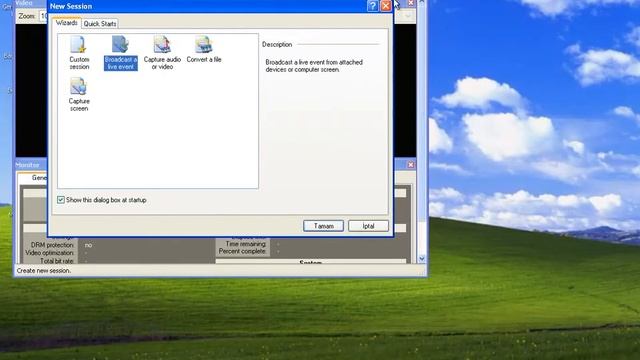
Task: Click the Video optimization label
Action: pyautogui.click(x=49, y=253)
